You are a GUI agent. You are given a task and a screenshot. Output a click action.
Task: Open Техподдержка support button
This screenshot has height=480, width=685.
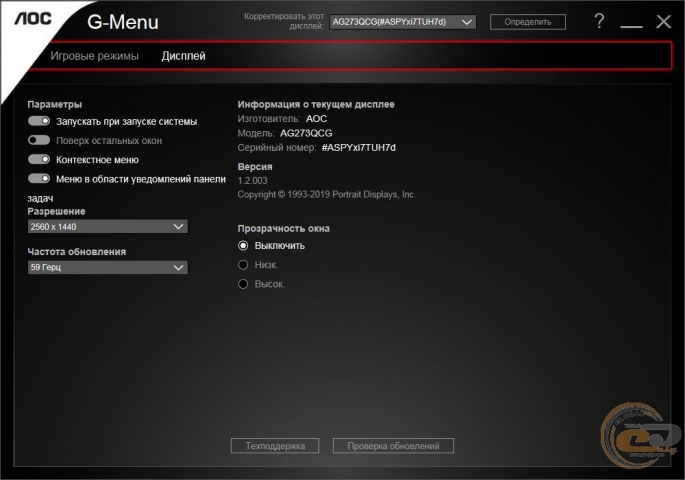tap(275, 446)
